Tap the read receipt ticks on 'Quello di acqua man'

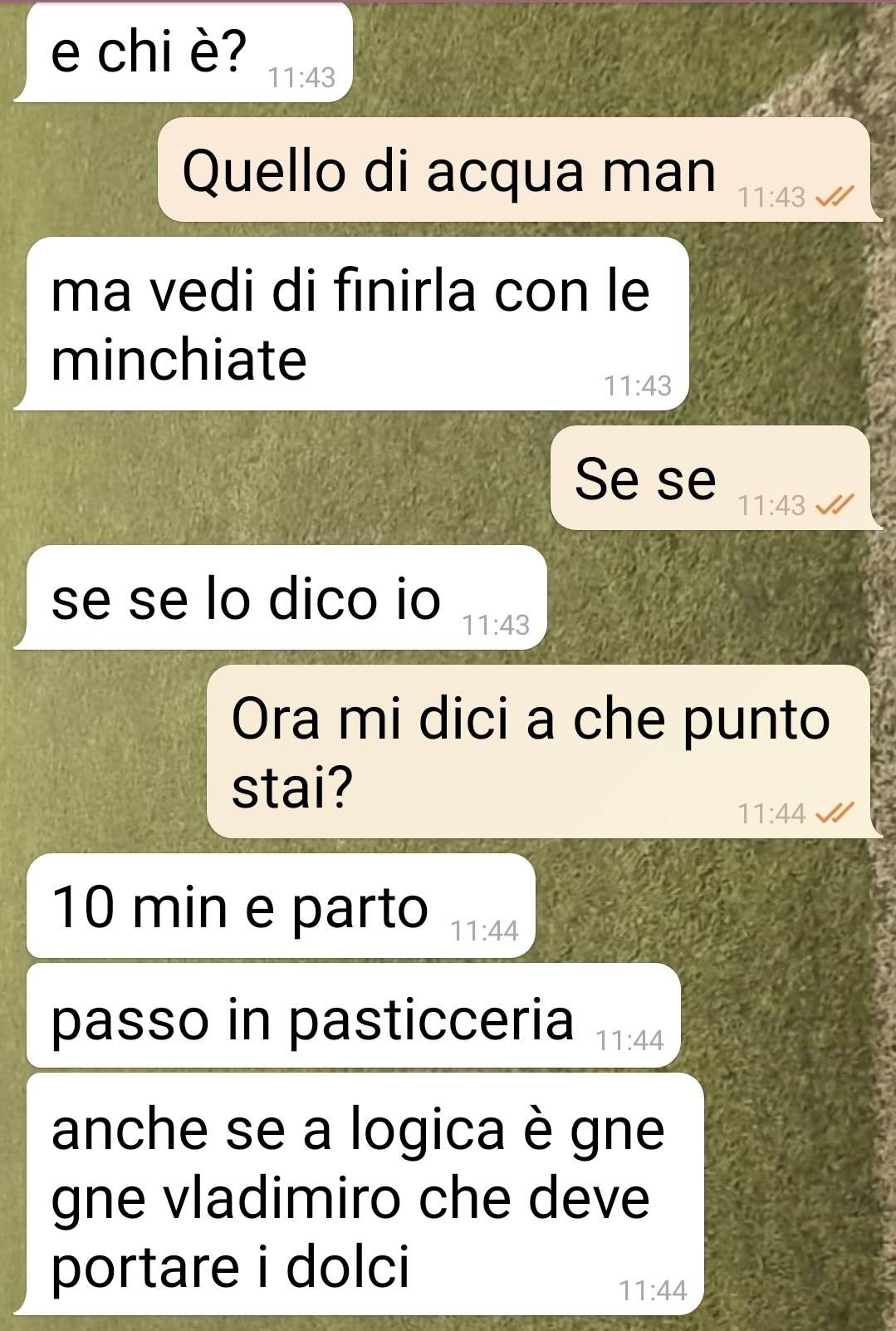pos(835,197)
